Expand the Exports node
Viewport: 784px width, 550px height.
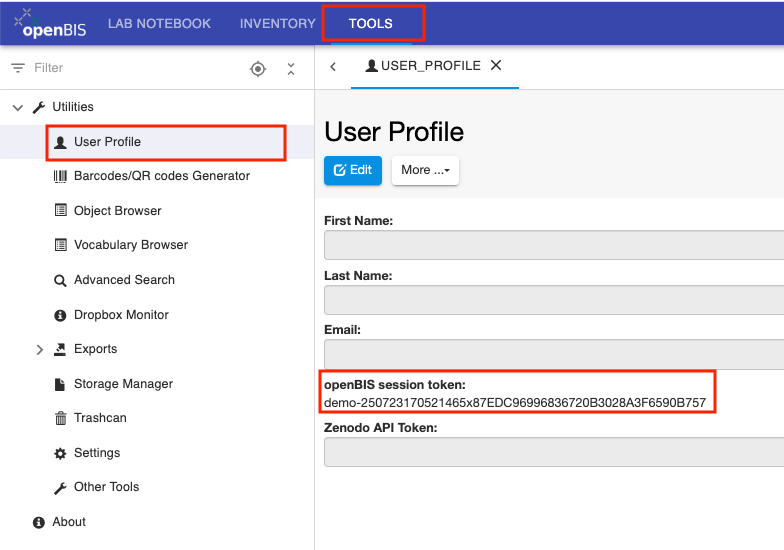point(40,350)
